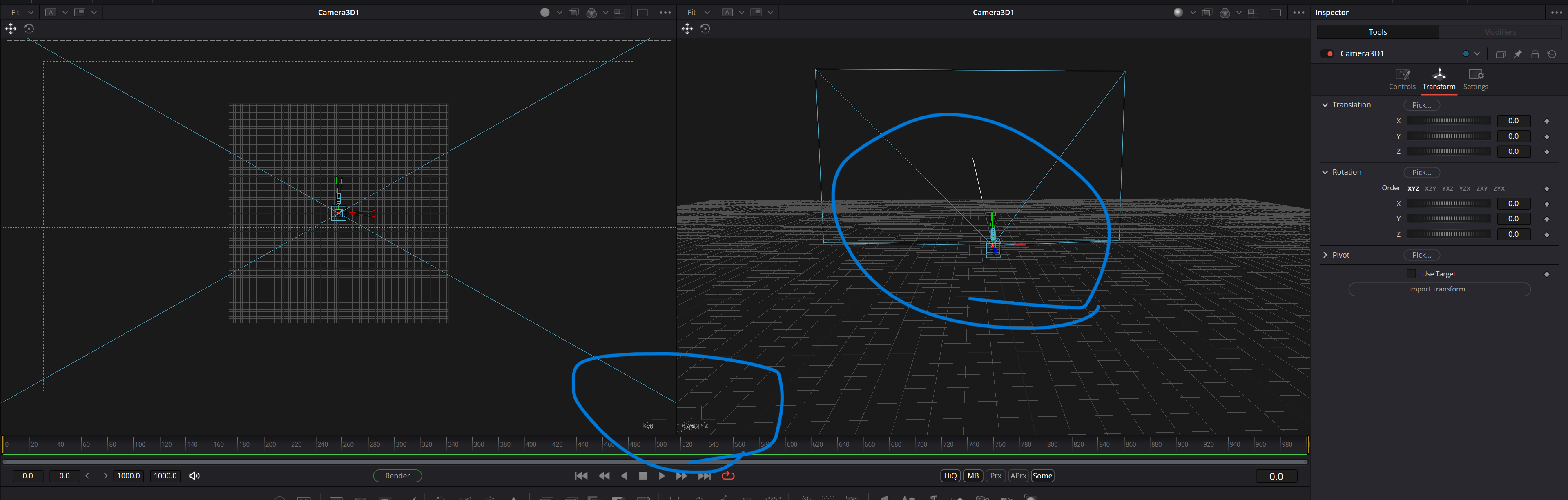
Task: Open Inspector panel options menu
Action: (x=1557, y=12)
